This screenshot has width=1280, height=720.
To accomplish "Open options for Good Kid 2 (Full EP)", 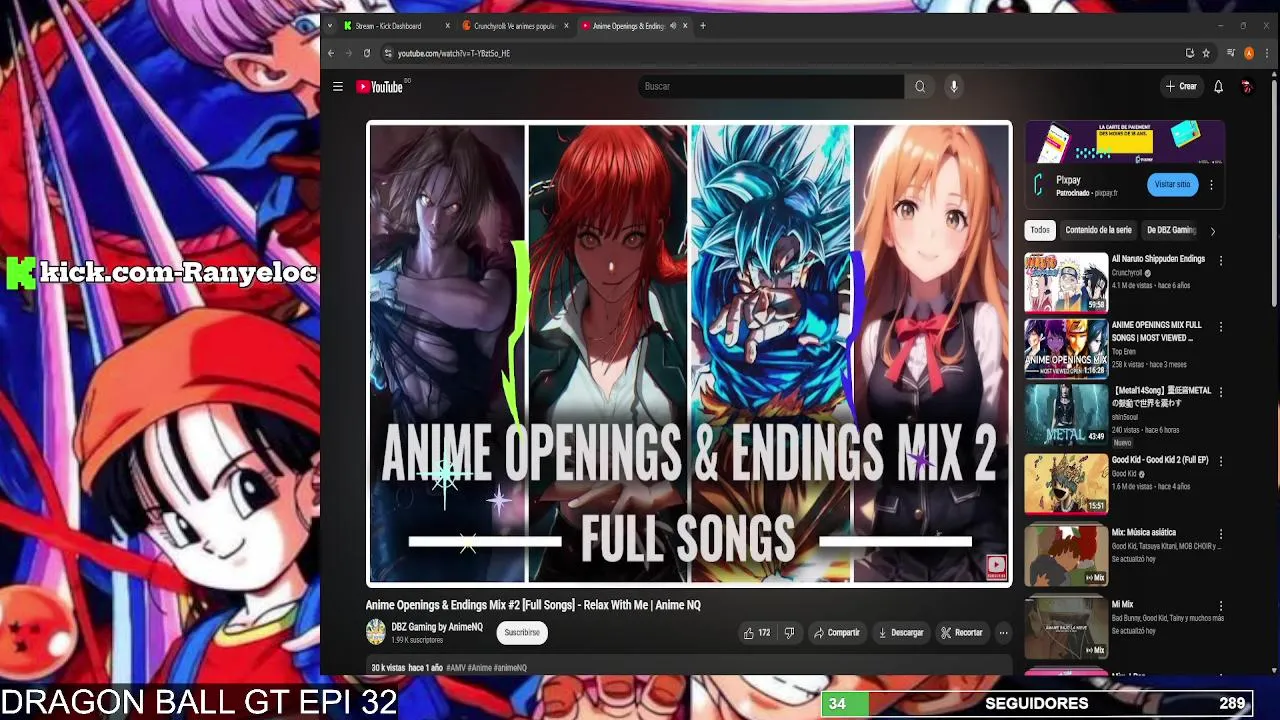I will click(1220, 462).
